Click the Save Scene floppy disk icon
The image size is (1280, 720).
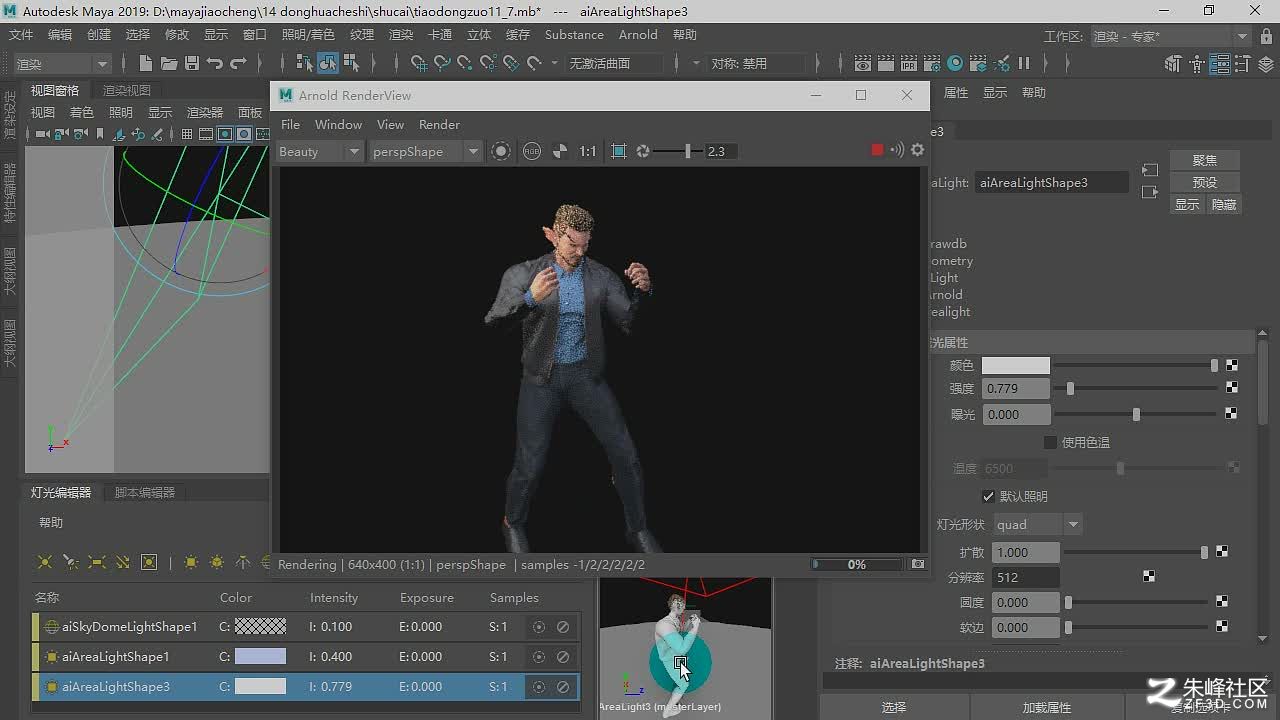coord(192,63)
